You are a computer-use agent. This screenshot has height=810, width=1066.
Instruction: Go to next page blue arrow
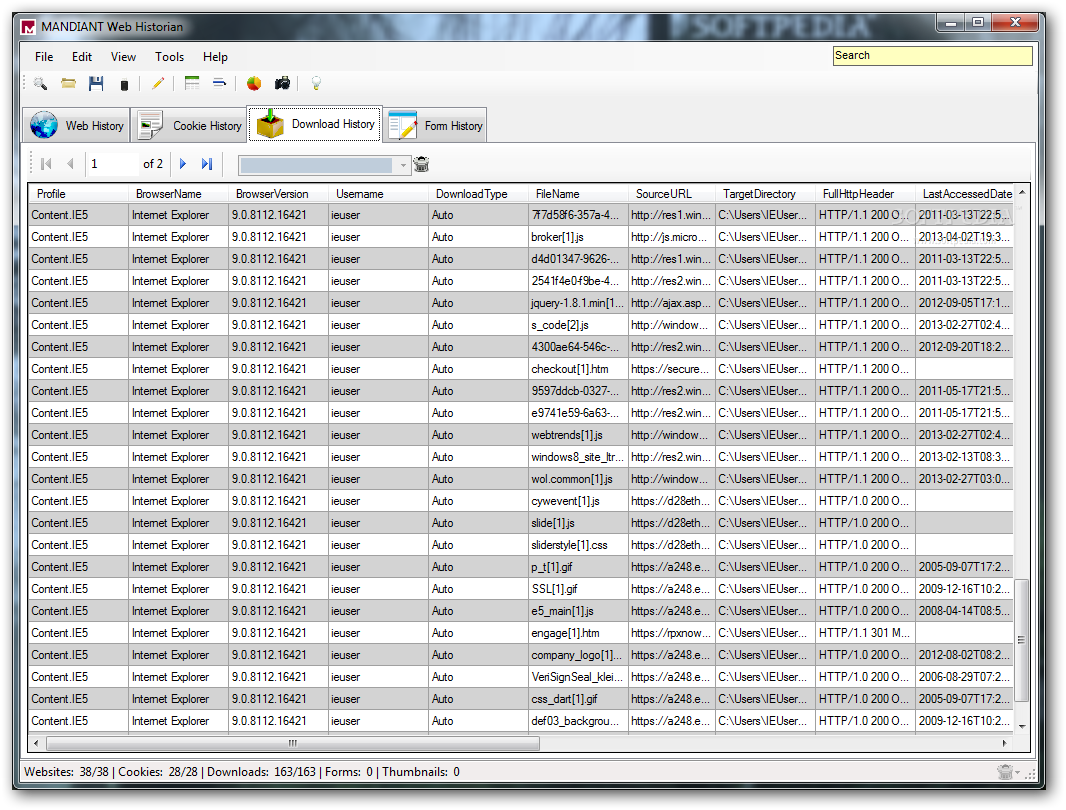(x=182, y=164)
